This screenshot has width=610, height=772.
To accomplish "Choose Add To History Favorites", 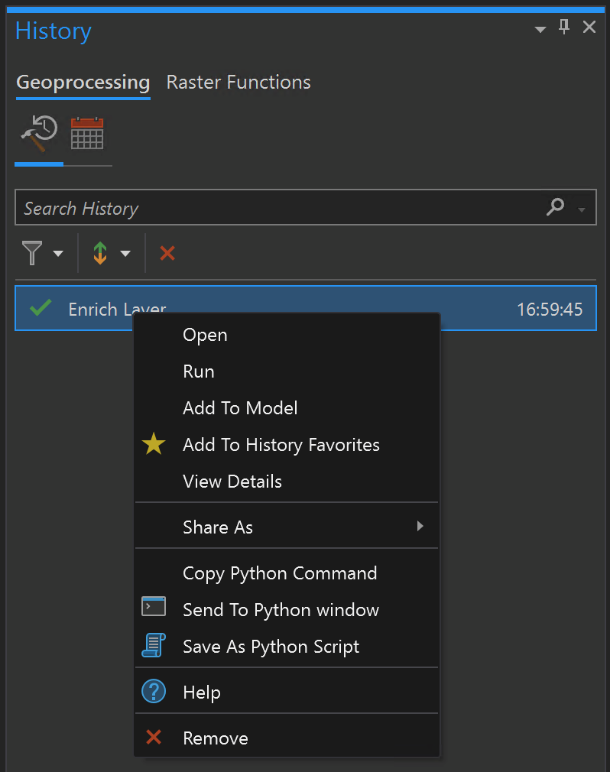I will pyautogui.click(x=281, y=445).
